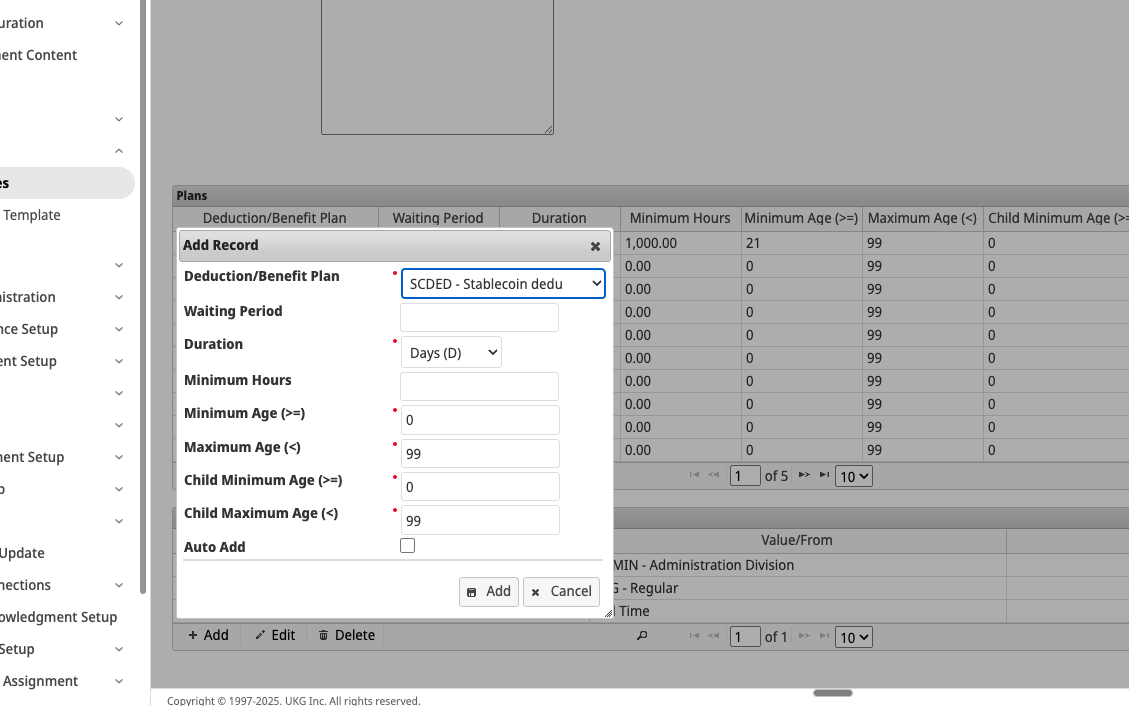Cancel the Add Record dialog
This screenshot has height=706, width=1129.
[x=562, y=592]
